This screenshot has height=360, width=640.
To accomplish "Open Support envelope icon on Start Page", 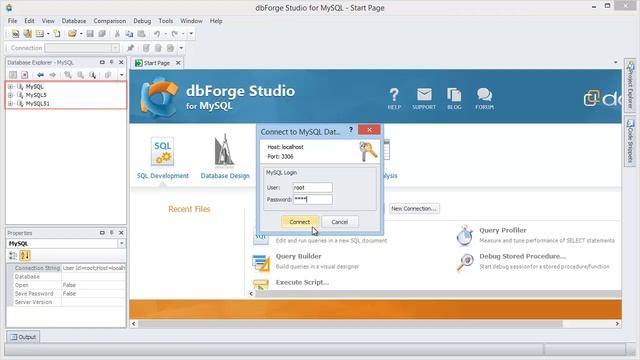I will (424, 98).
